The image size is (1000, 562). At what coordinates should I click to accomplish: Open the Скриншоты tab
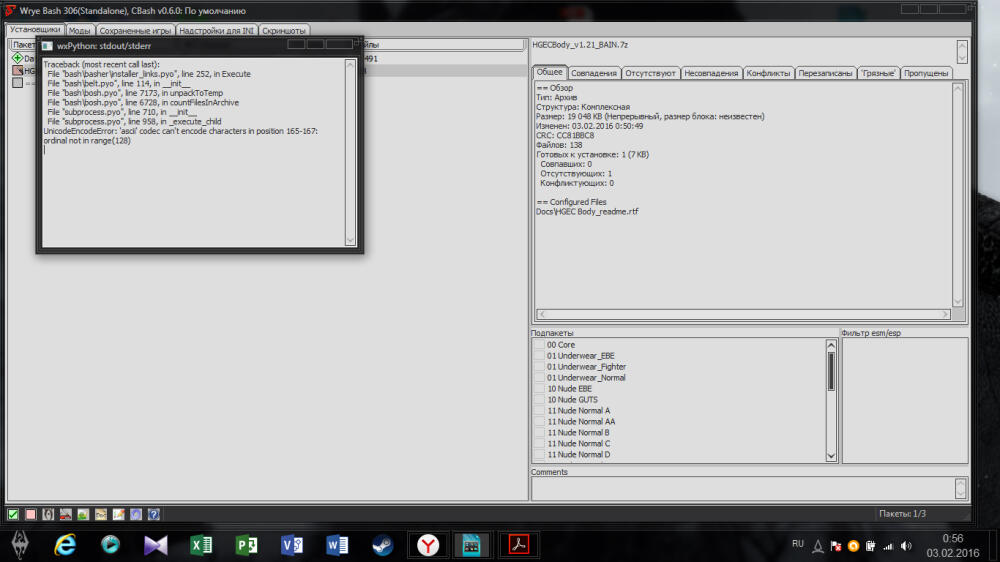click(x=284, y=31)
